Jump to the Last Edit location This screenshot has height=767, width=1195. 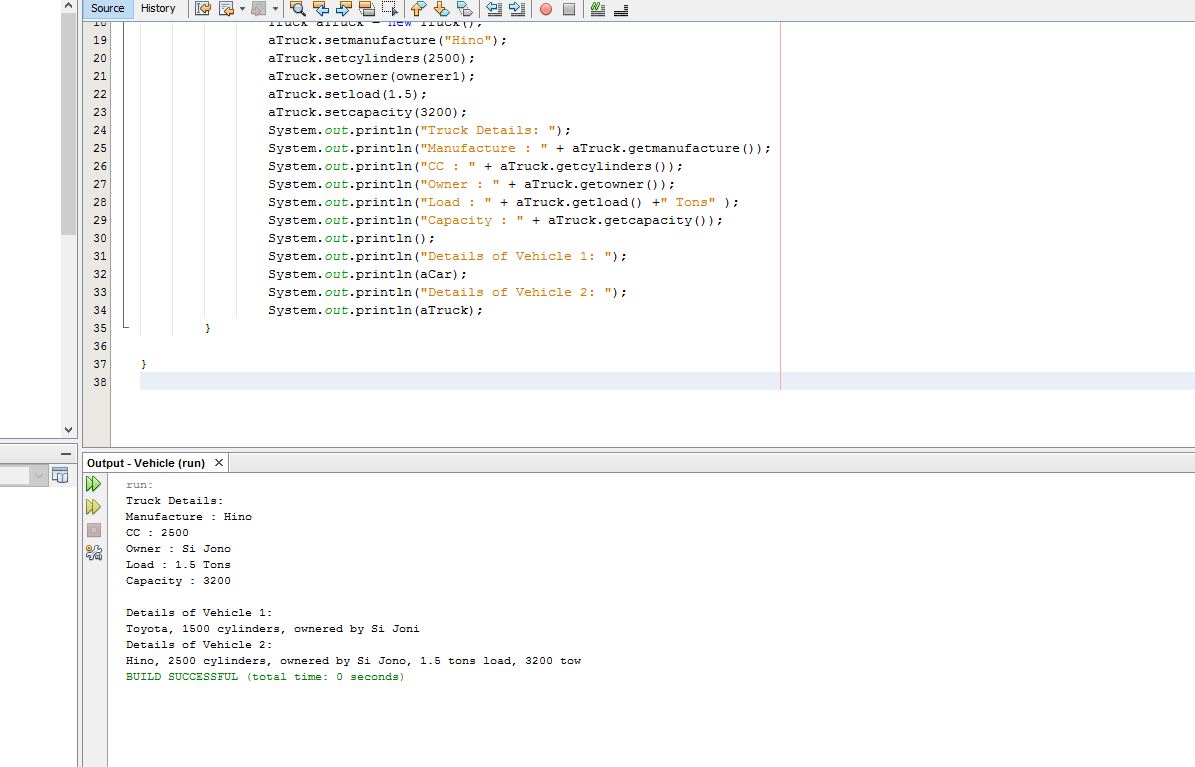(x=203, y=9)
